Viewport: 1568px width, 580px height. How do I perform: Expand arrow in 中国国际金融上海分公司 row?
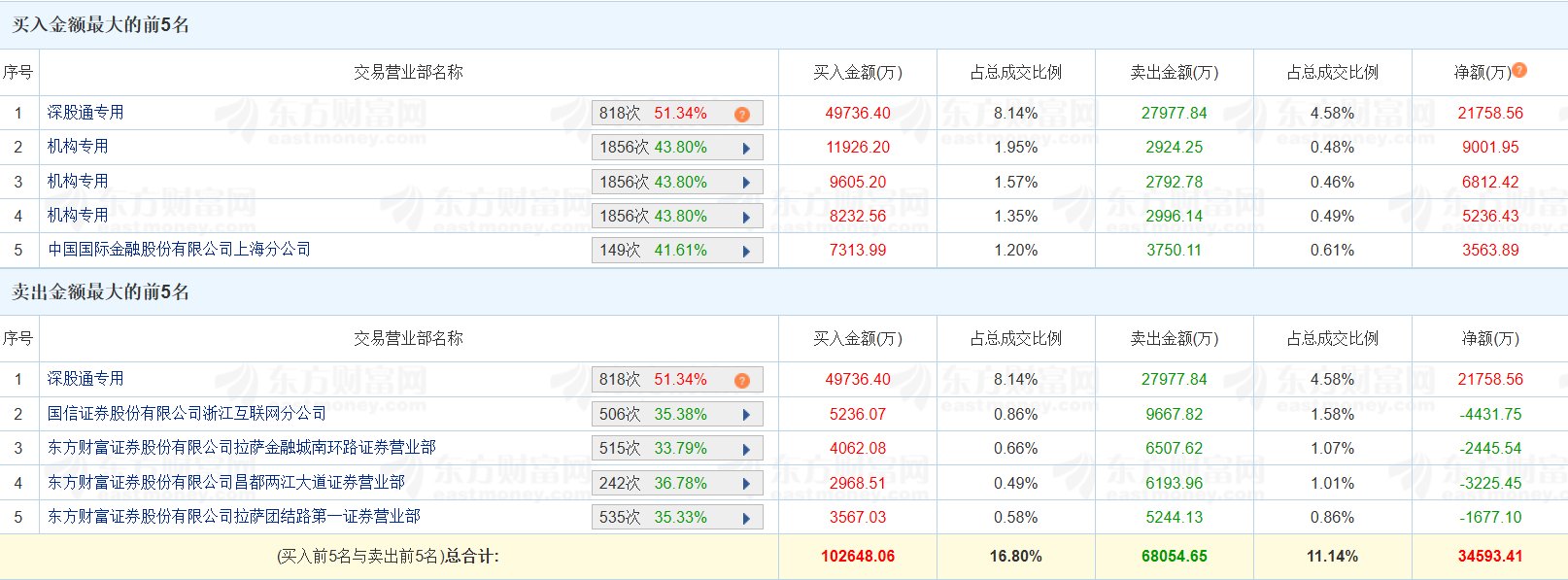tap(746, 251)
